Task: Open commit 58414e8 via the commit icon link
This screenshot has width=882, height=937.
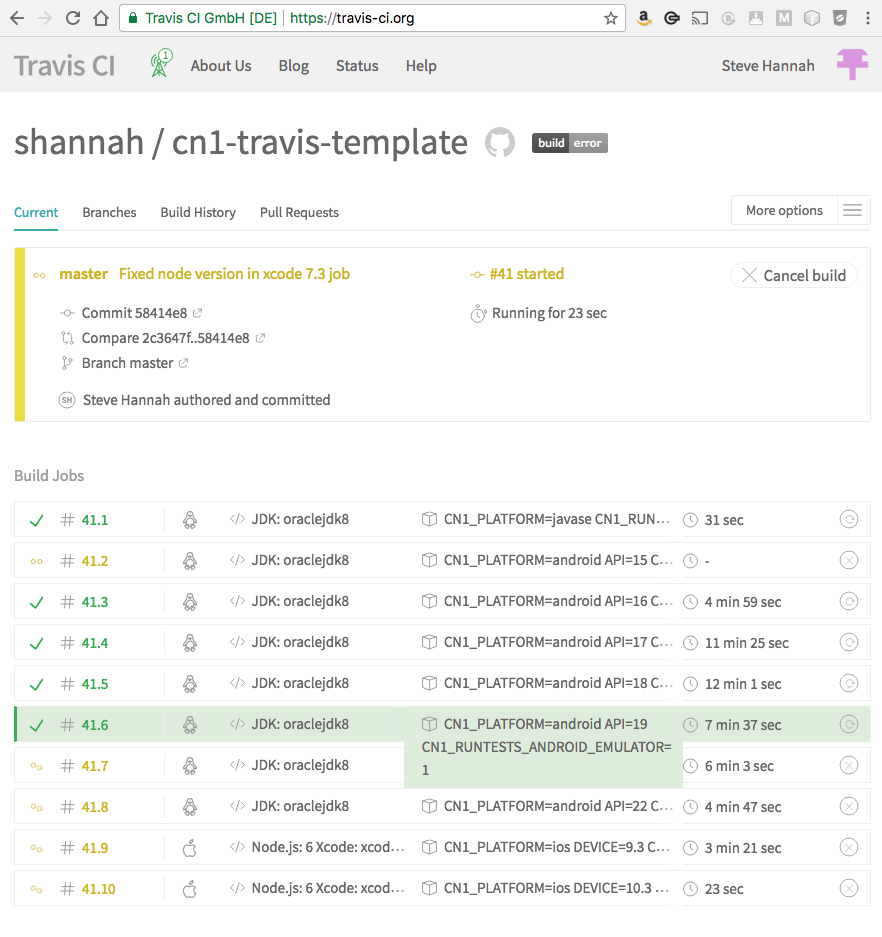Action: (67, 313)
